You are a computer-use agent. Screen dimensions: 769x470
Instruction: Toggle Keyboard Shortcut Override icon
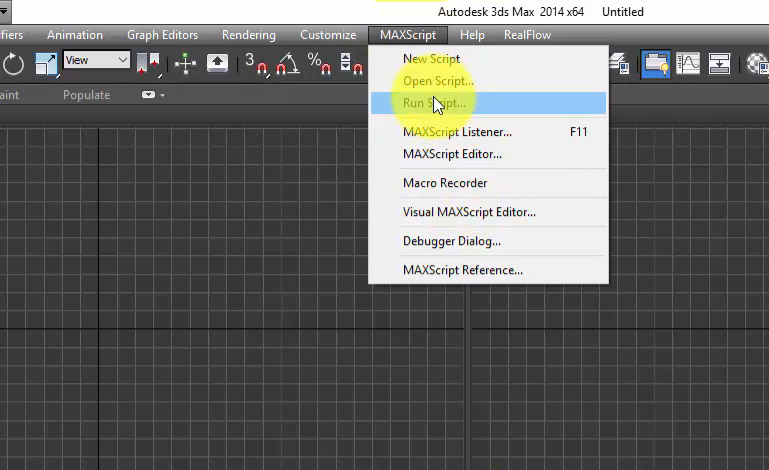(217, 63)
